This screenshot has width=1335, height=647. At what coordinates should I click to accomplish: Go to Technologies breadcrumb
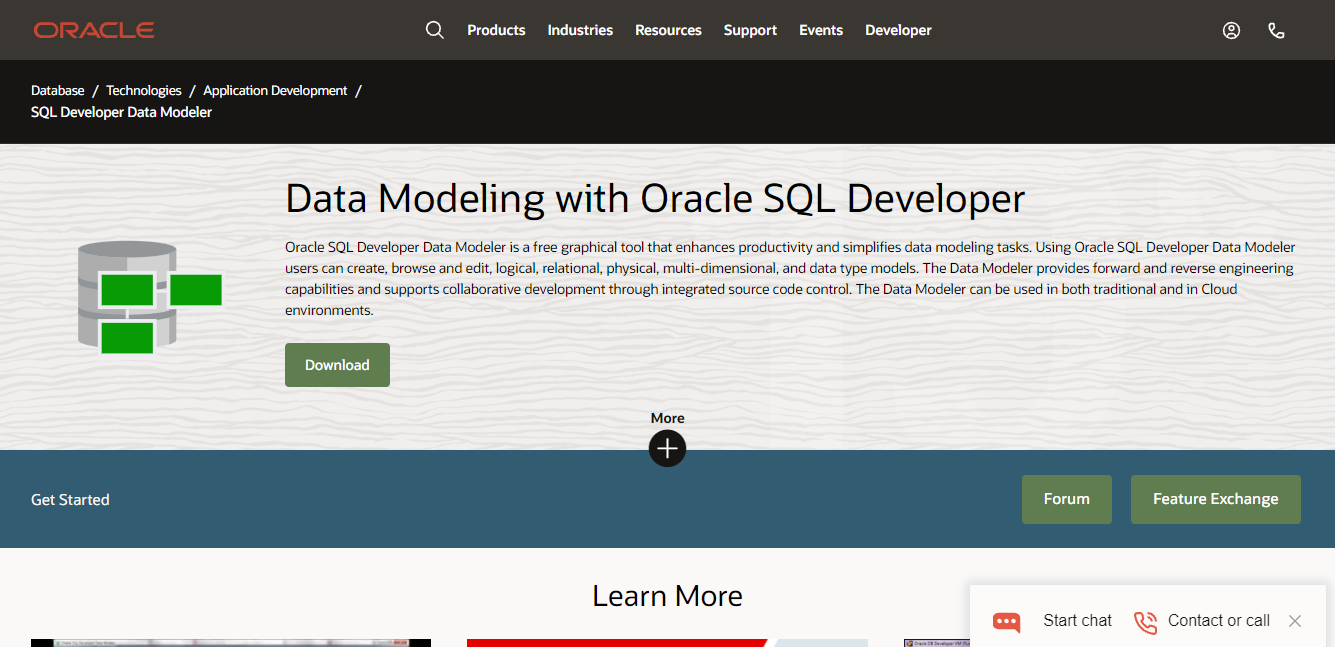[144, 90]
